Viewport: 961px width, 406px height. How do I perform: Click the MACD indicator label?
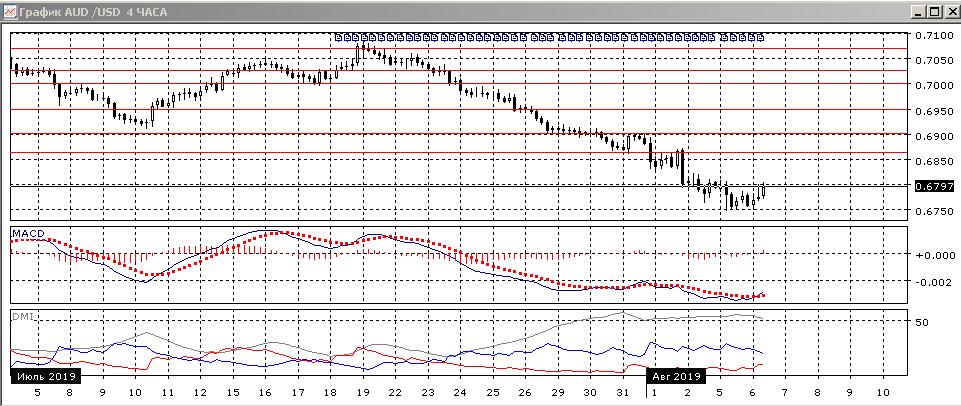[x=27, y=232]
